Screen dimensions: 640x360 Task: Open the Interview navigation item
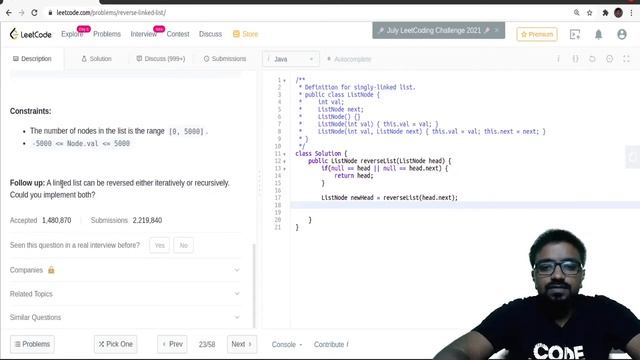(x=144, y=34)
